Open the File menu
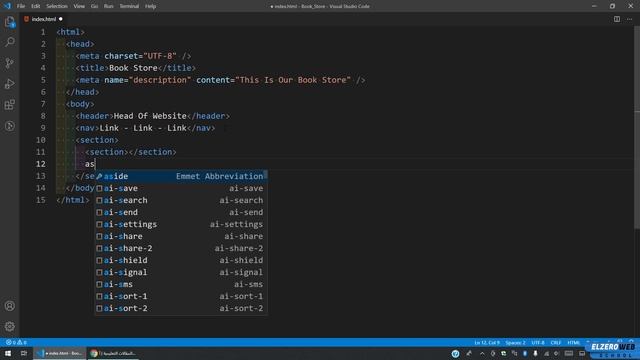The height and width of the screenshot is (360, 640). 21,6
